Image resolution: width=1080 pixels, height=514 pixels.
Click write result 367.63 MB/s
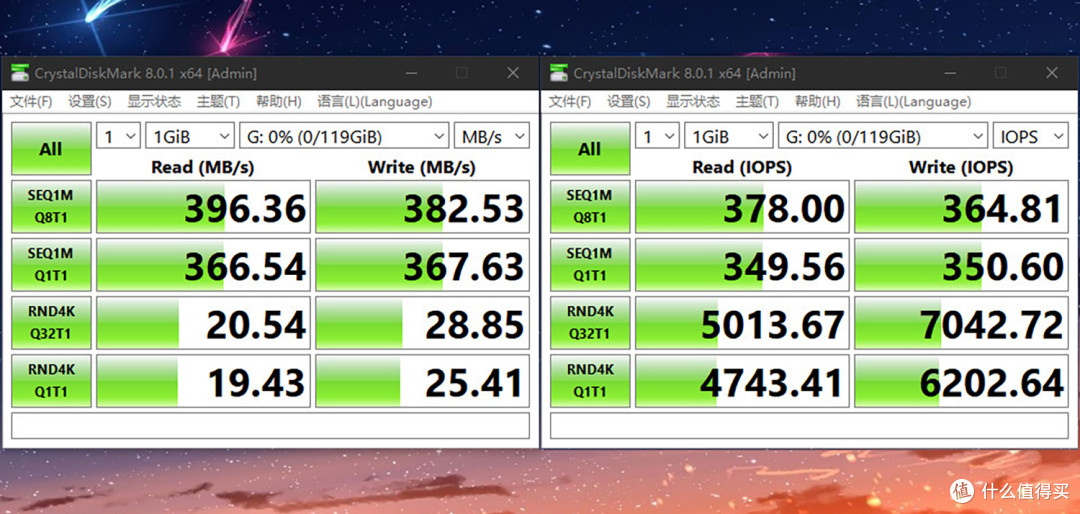point(422,265)
